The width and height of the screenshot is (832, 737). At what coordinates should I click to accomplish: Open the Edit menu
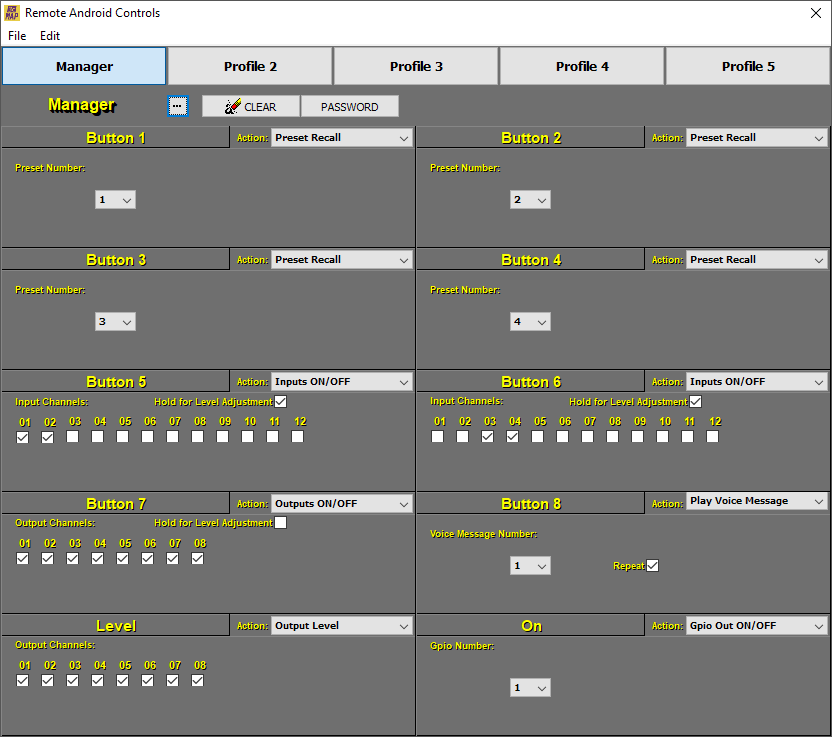[x=49, y=35]
